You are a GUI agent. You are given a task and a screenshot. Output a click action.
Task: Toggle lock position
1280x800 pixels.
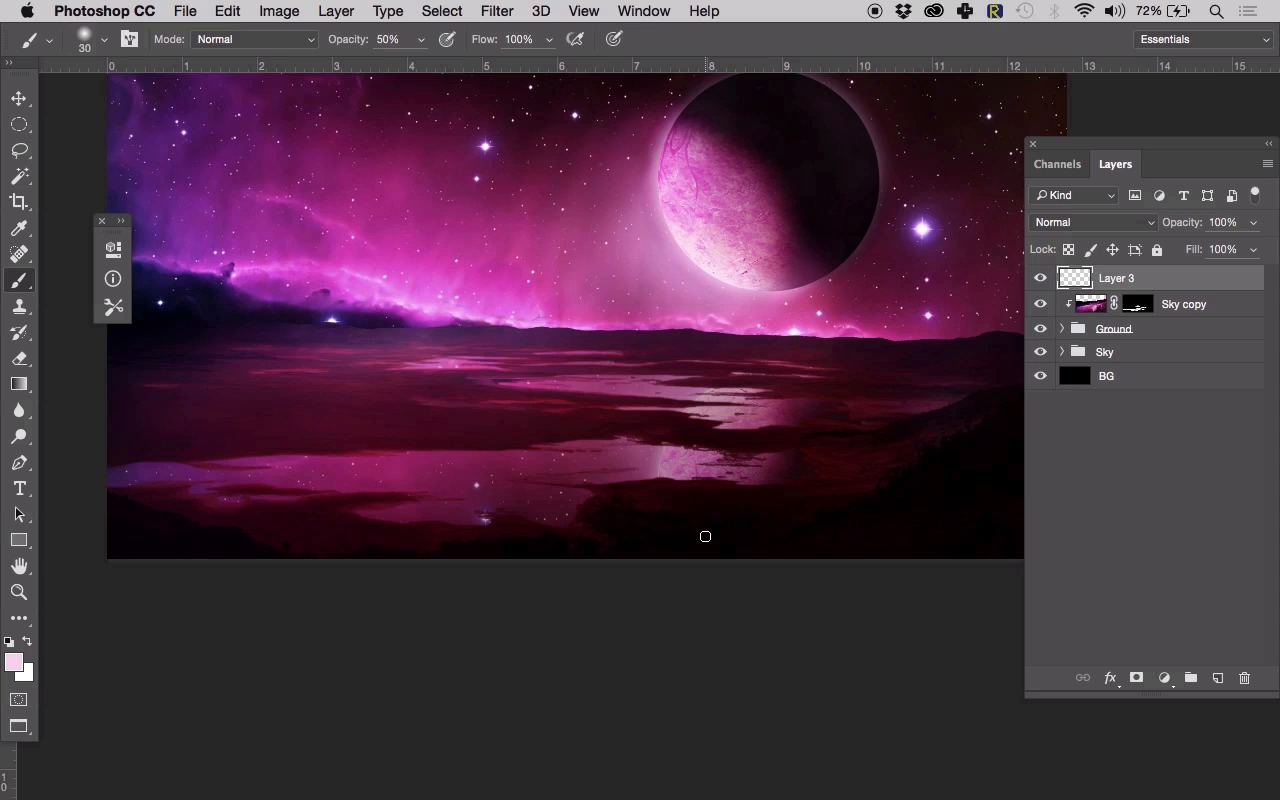tap(1112, 250)
